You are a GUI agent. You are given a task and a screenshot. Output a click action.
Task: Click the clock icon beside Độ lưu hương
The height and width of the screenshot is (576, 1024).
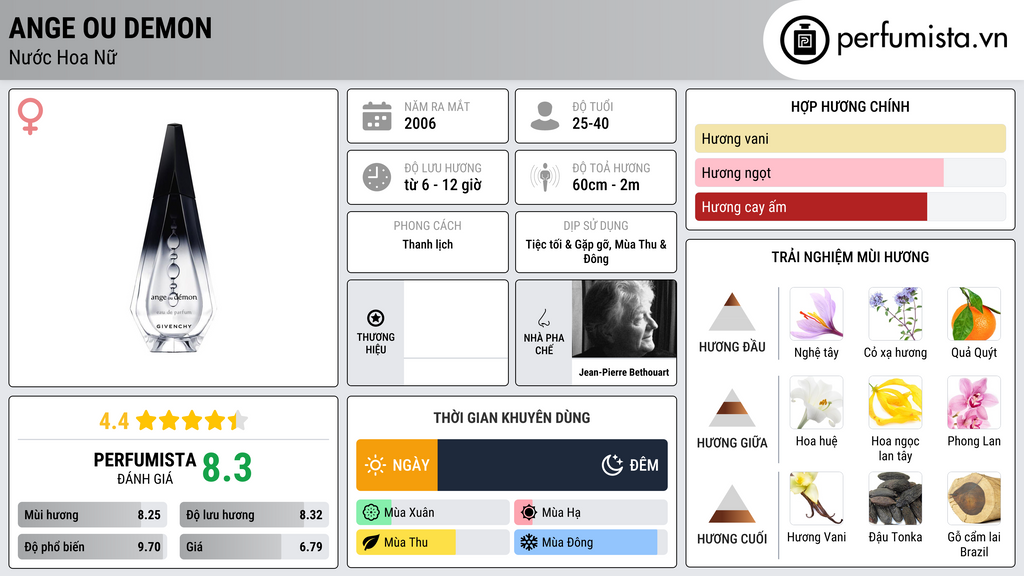(x=377, y=177)
